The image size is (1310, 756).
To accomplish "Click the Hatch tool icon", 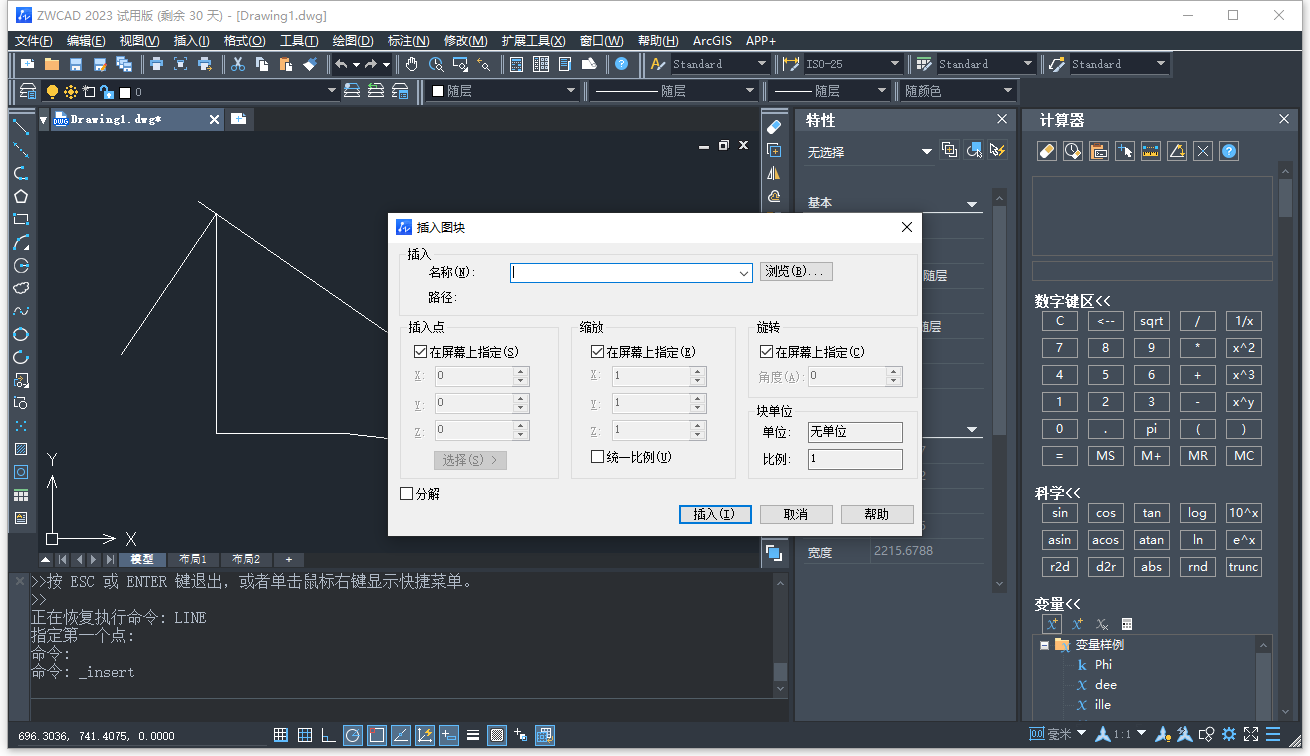I will pos(20,449).
